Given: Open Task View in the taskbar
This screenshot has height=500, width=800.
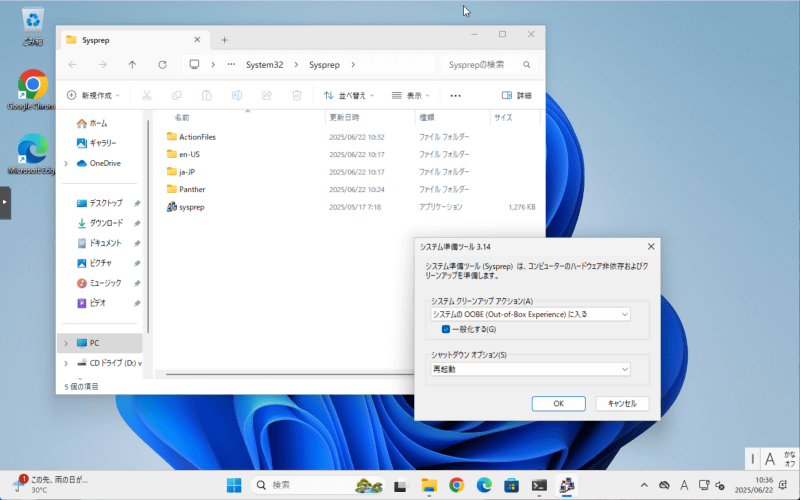Looking at the screenshot, I should [401, 485].
